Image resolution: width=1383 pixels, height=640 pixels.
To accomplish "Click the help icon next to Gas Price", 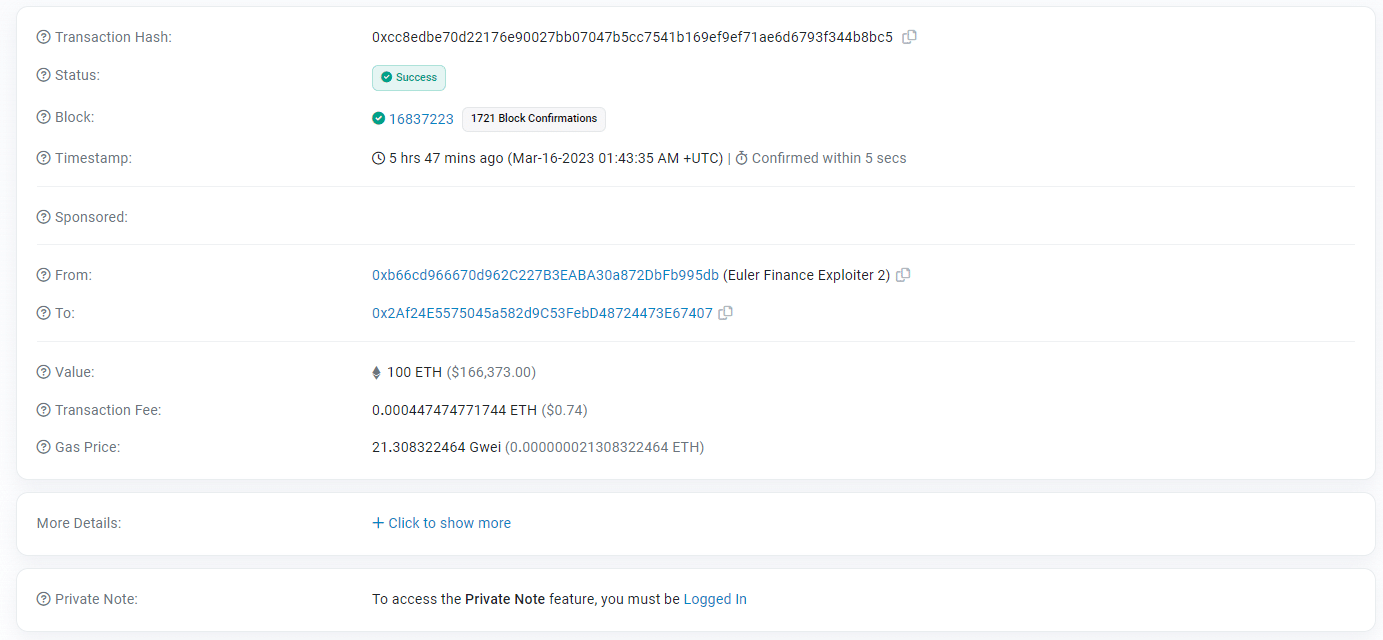I will point(41,446).
